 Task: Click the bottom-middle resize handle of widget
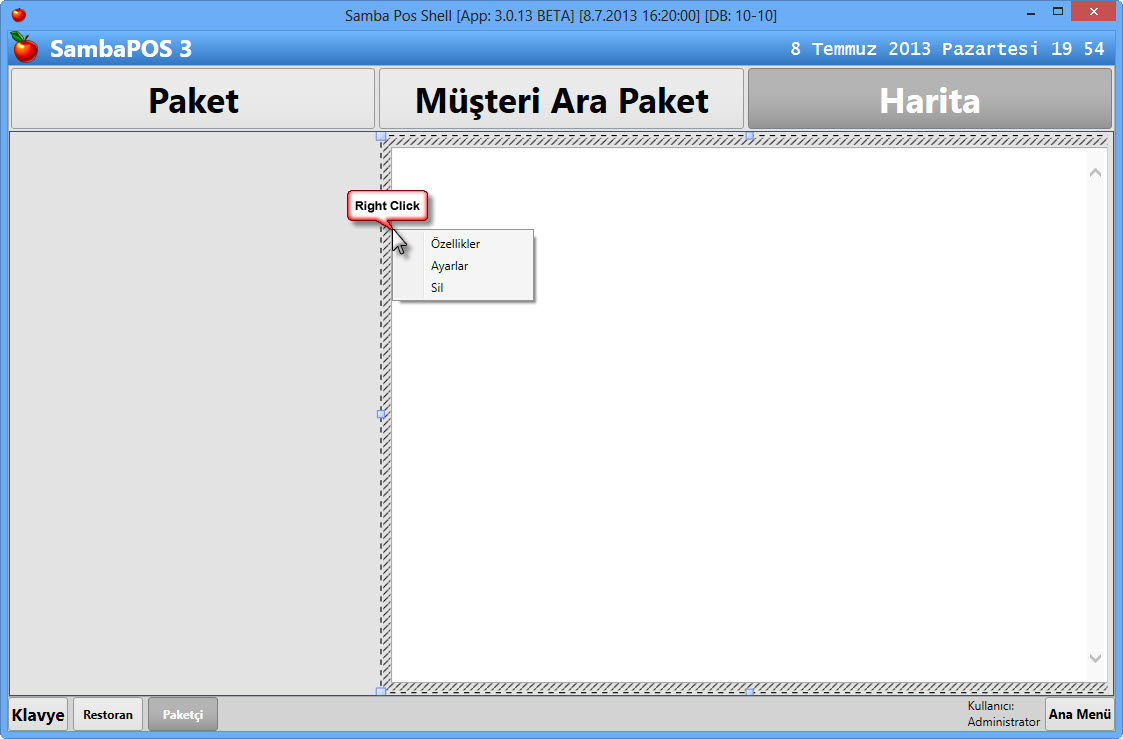pyautogui.click(x=749, y=691)
